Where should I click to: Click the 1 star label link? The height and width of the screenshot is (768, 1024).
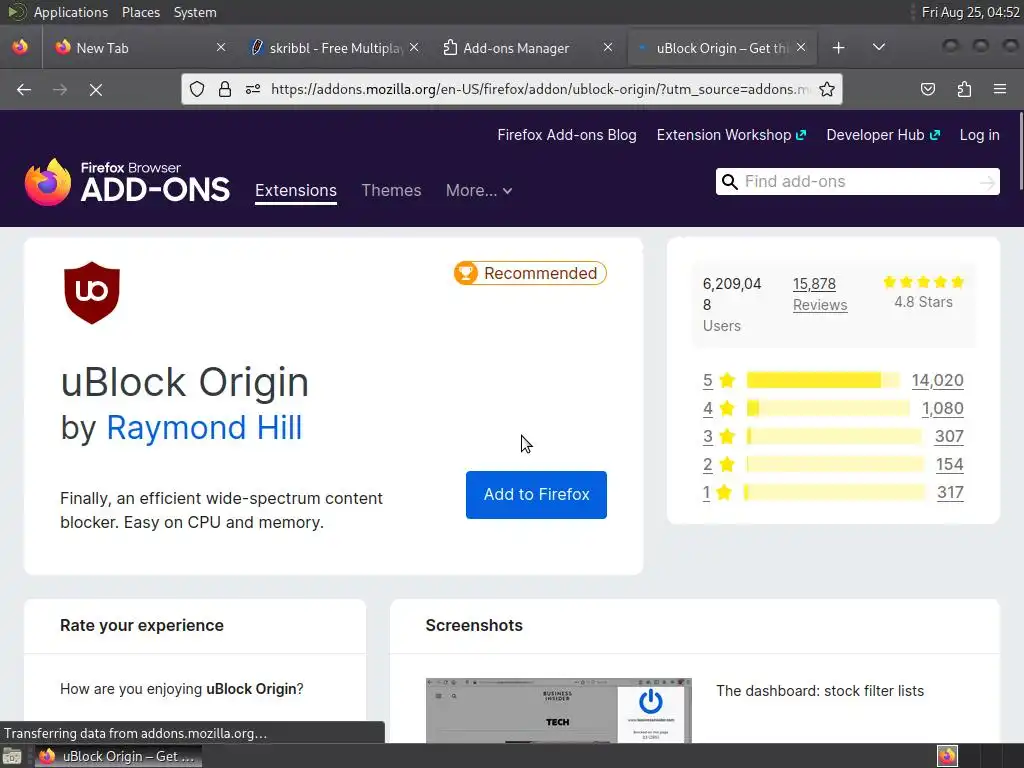click(x=706, y=492)
